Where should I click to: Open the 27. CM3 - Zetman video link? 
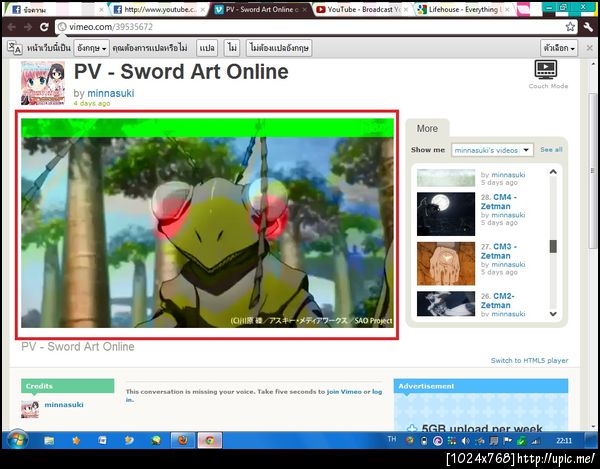coord(499,251)
